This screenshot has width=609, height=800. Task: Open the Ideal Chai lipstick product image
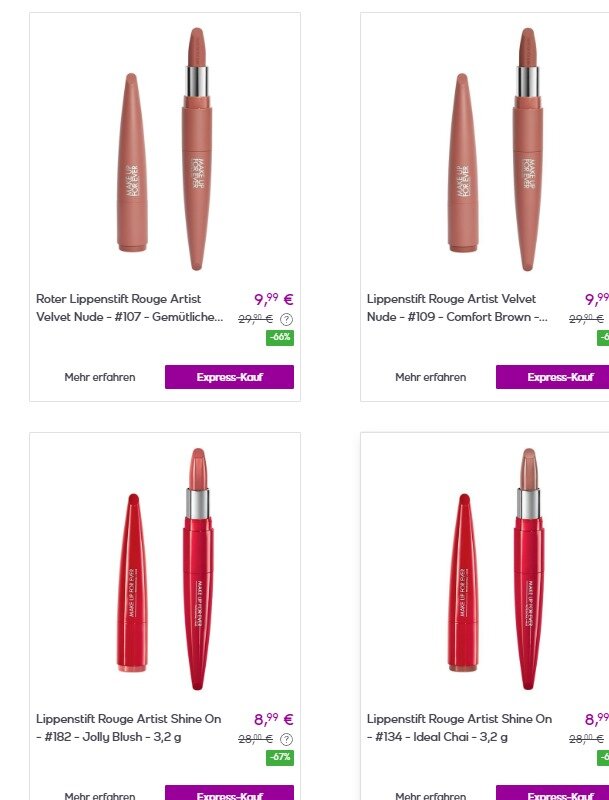point(496,570)
